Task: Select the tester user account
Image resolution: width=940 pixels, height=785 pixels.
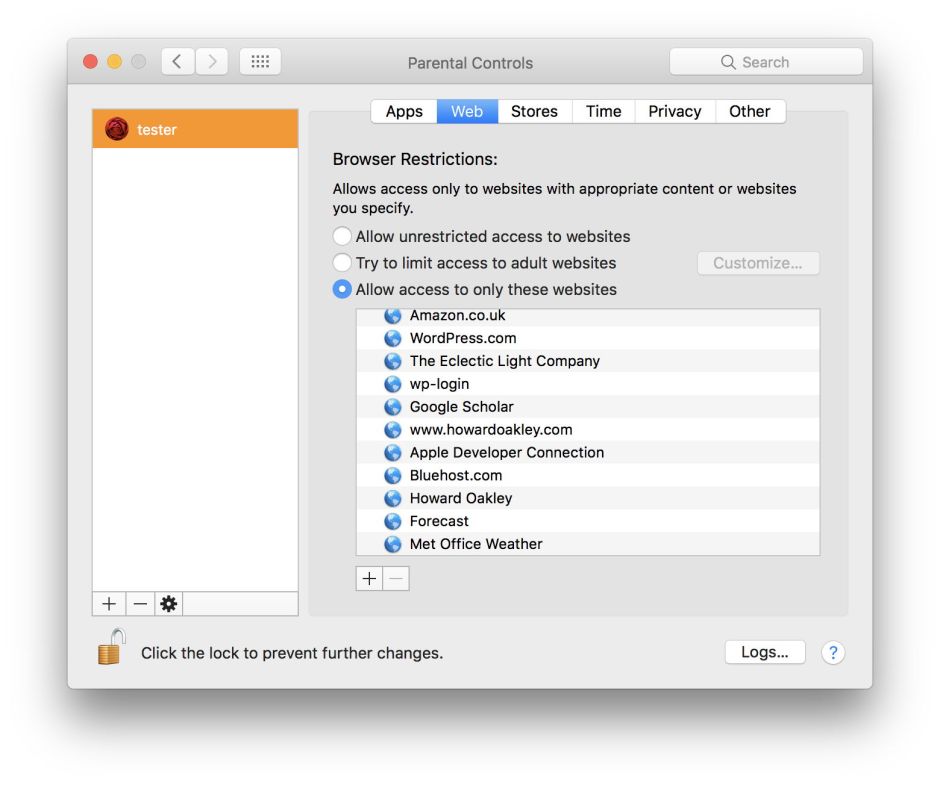Action: [195, 129]
